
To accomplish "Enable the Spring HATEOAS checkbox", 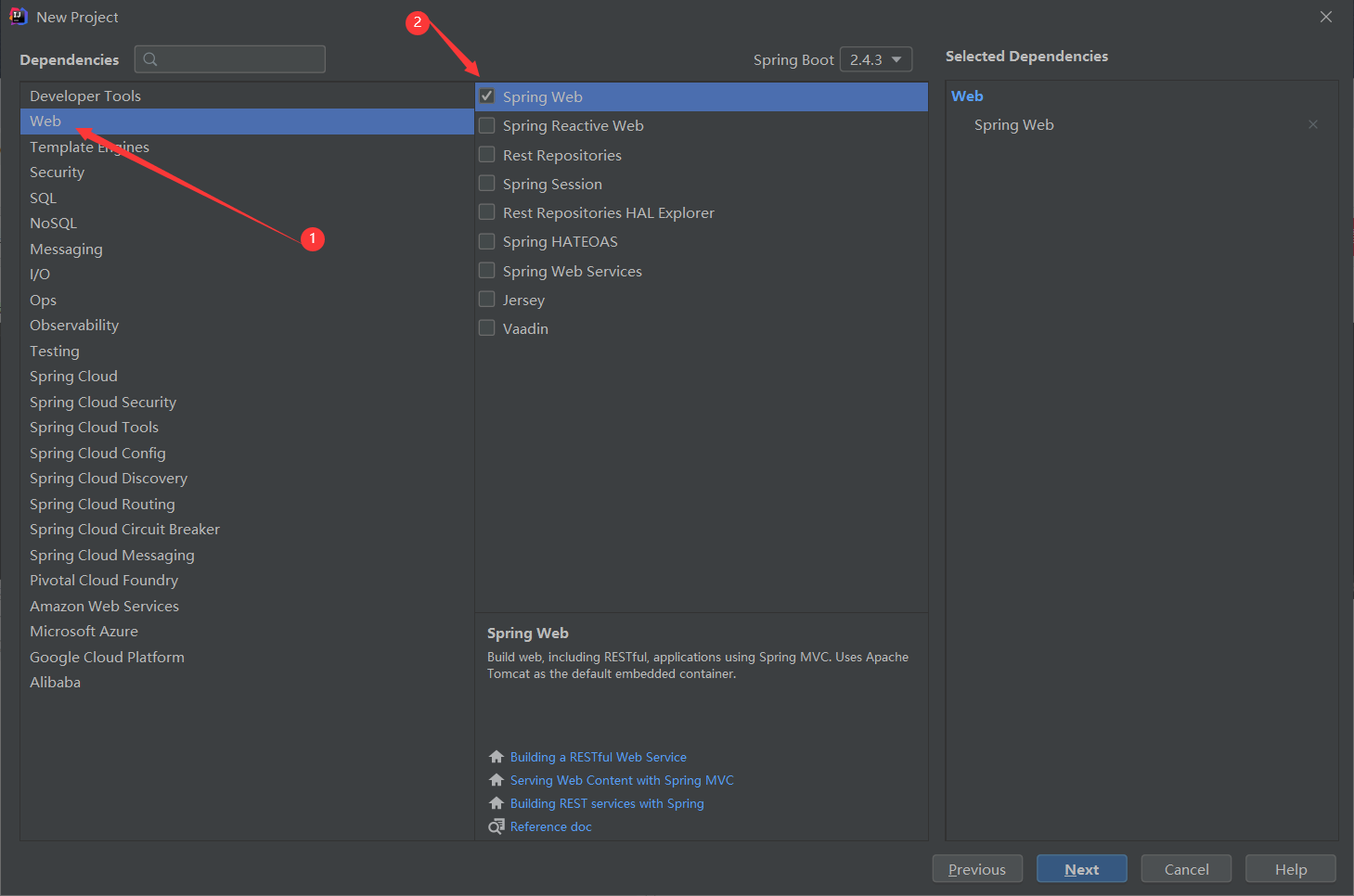I will tap(486, 241).
